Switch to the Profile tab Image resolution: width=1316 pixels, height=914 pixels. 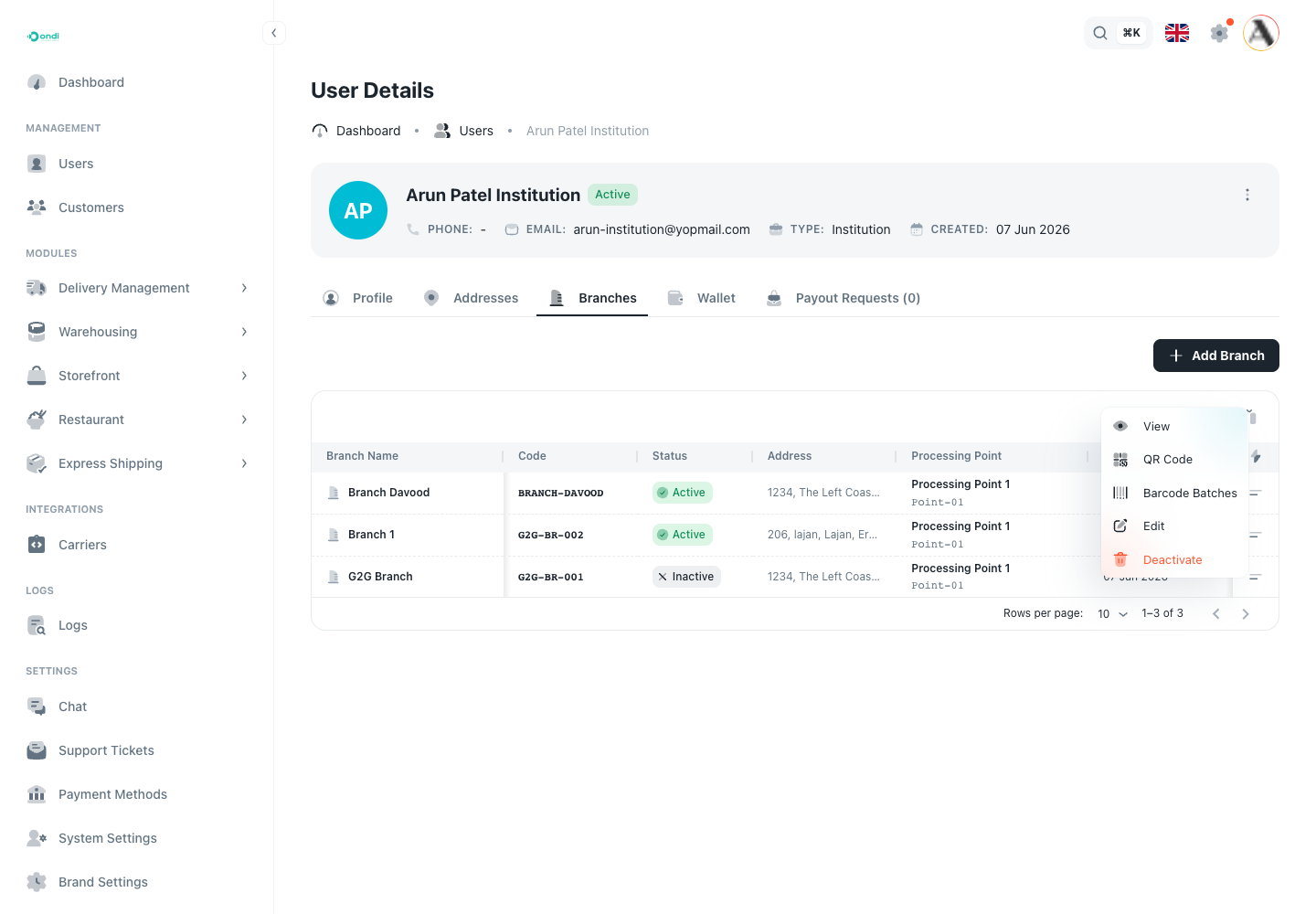tap(358, 298)
